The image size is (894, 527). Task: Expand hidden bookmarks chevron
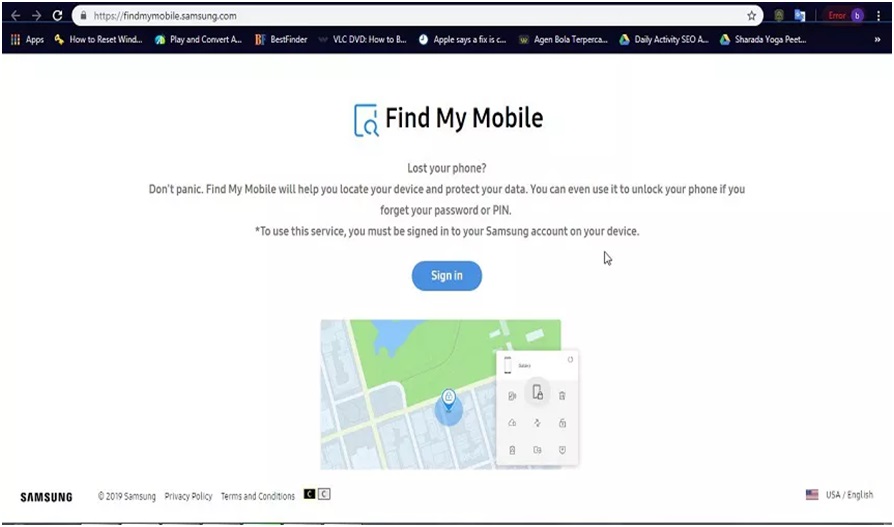pos(877,39)
